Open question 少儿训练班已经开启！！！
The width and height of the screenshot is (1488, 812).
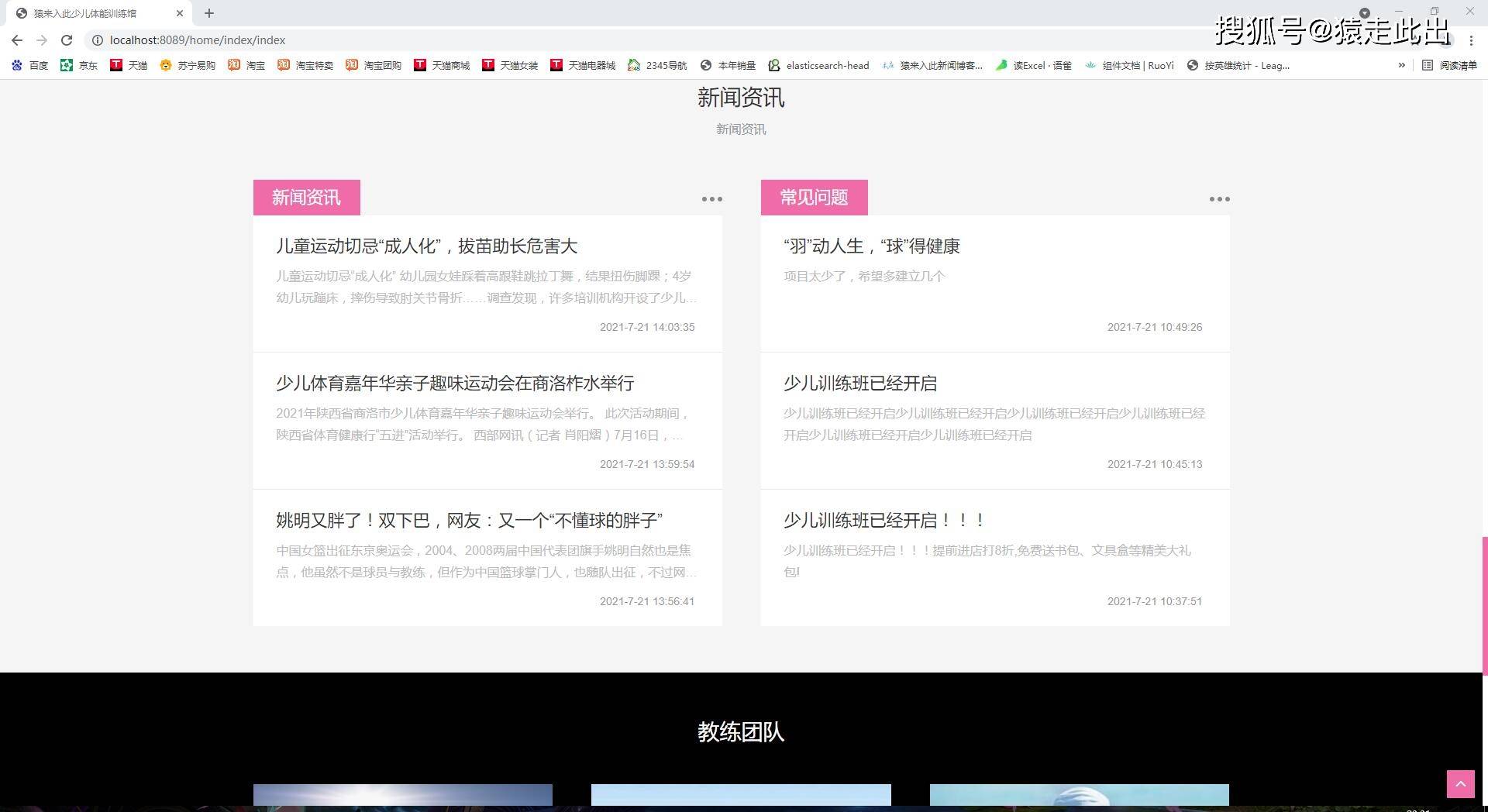[884, 521]
